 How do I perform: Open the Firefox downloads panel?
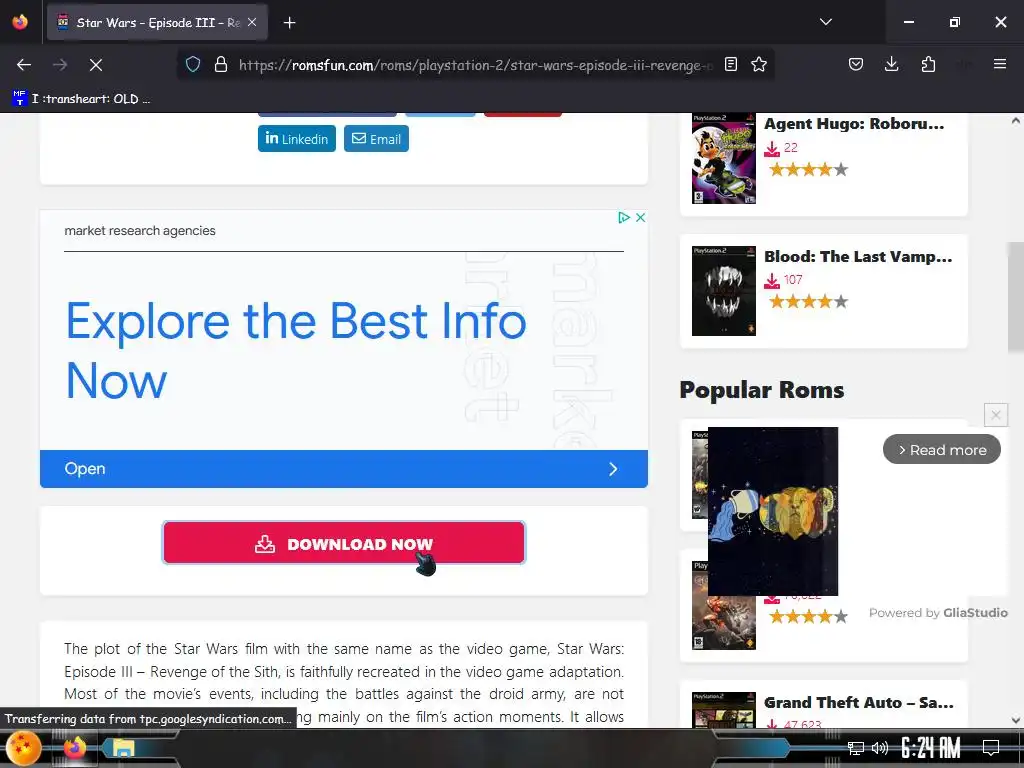click(891, 65)
